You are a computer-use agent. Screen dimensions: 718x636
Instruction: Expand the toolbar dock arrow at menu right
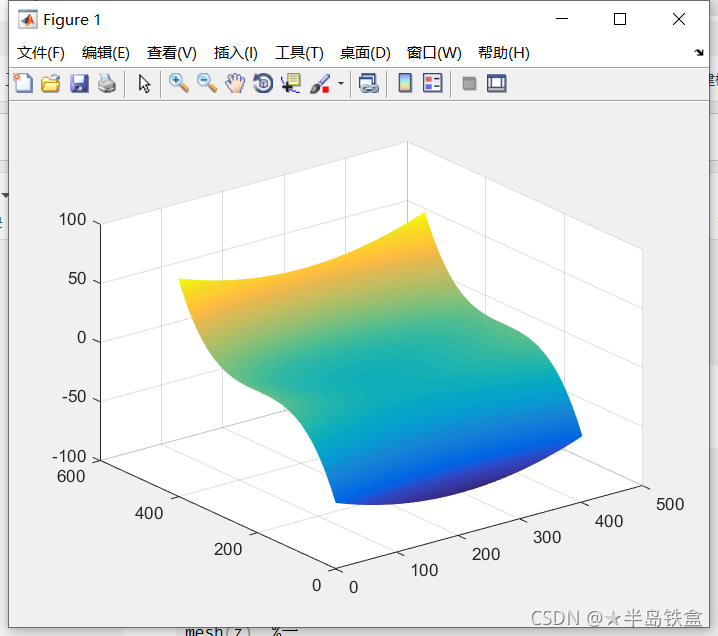point(698,53)
